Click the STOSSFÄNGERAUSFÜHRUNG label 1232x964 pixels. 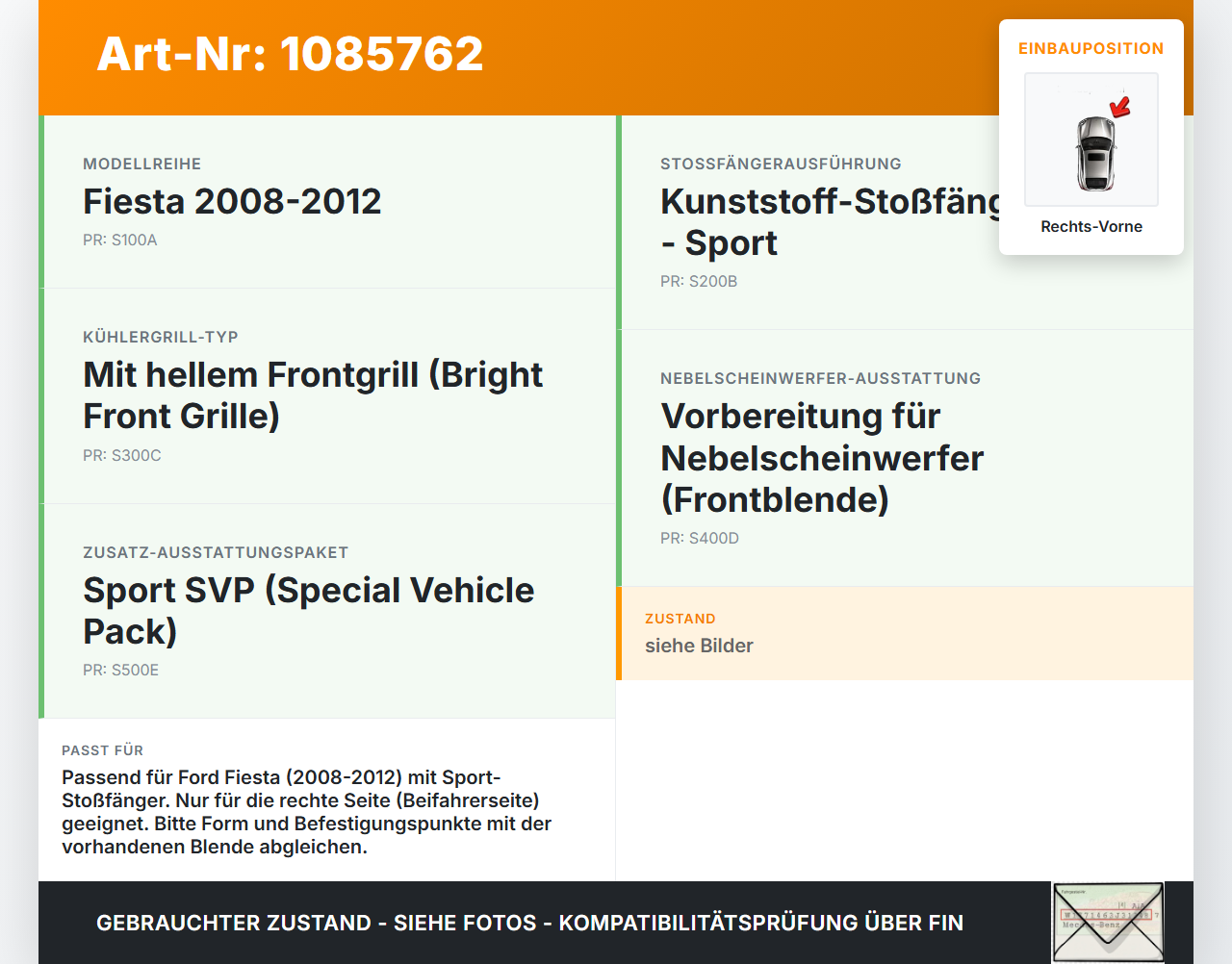(781, 165)
